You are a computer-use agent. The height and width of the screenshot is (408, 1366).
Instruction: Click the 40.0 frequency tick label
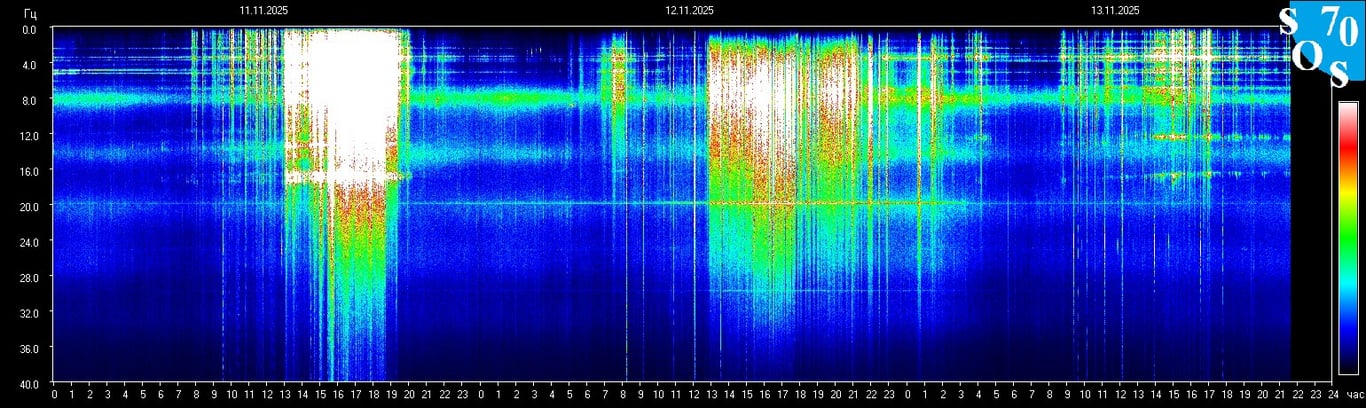[30, 383]
